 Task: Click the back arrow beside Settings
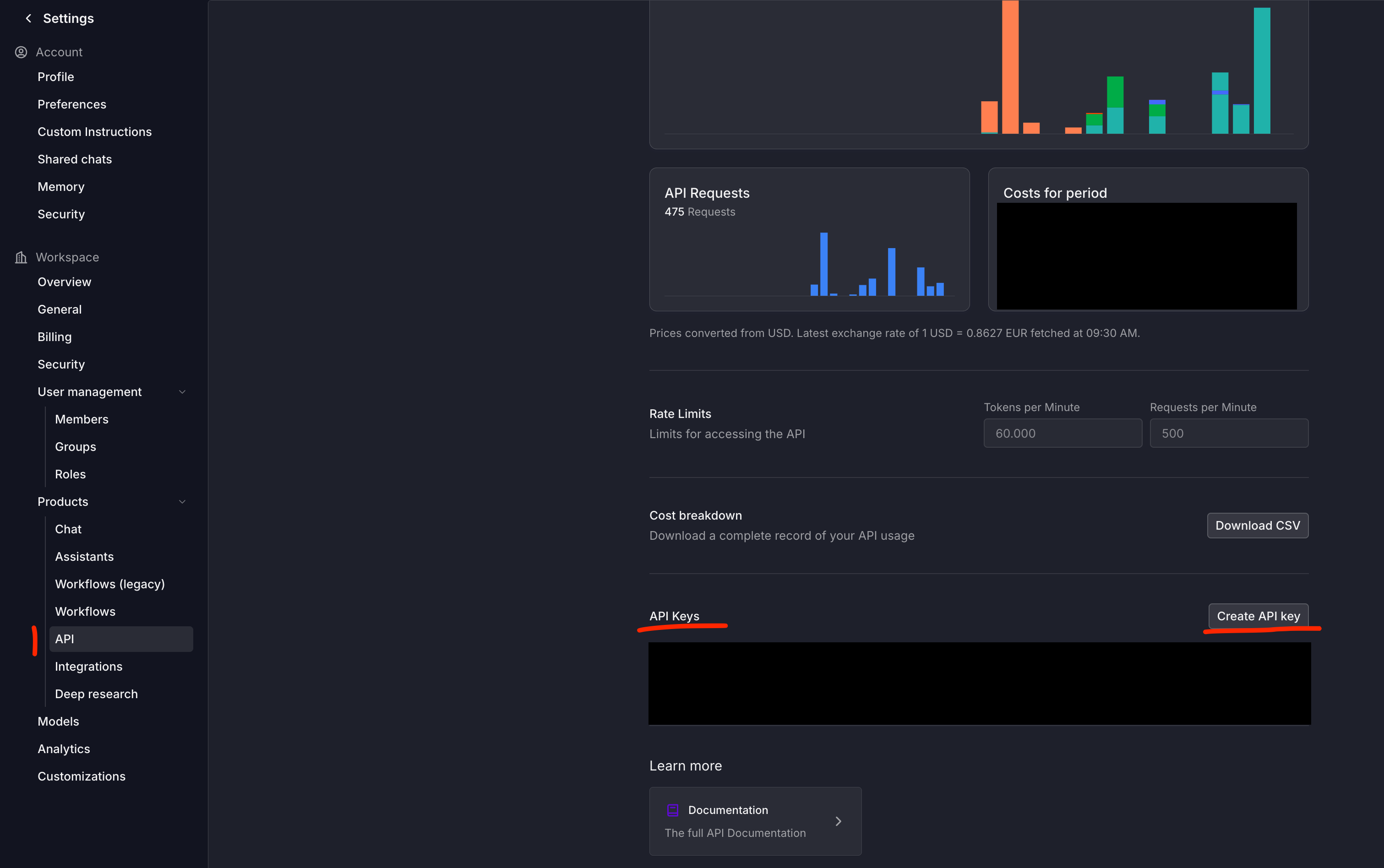28,18
